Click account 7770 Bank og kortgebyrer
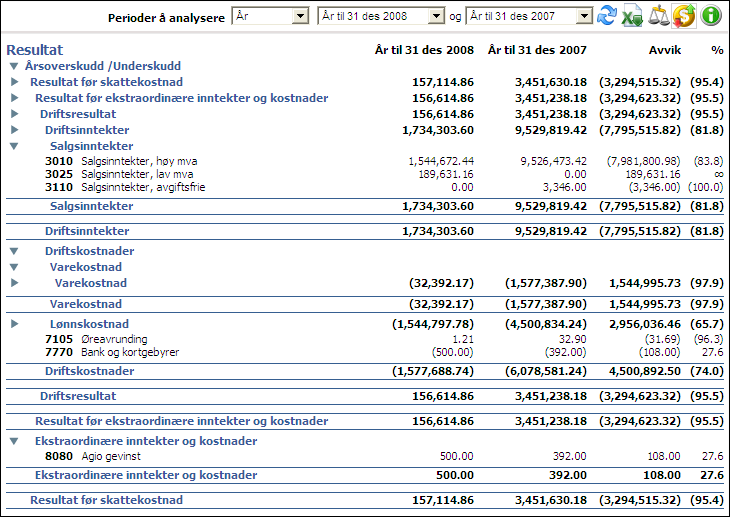The height and width of the screenshot is (517, 730). click(x=112, y=352)
